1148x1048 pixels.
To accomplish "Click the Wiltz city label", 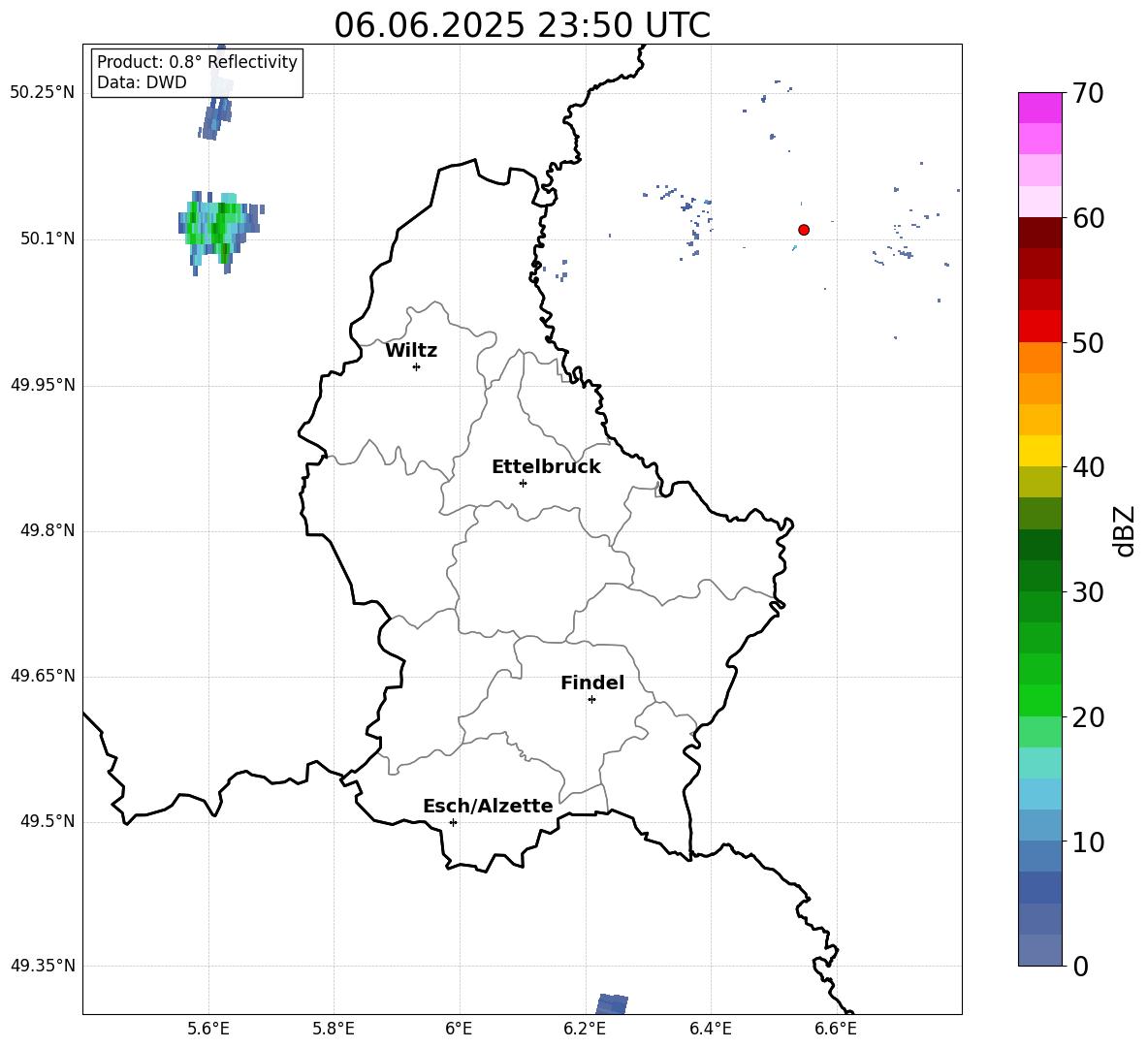I will click(x=411, y=351).
